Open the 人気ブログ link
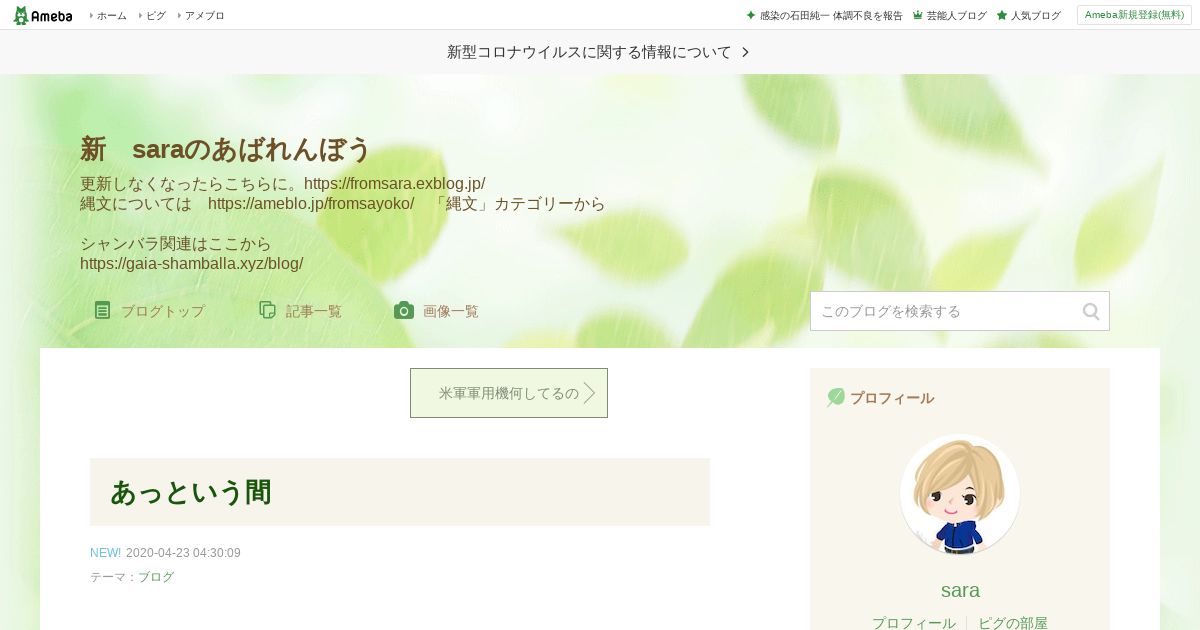1200x630 pixels. coord(1035,16)
